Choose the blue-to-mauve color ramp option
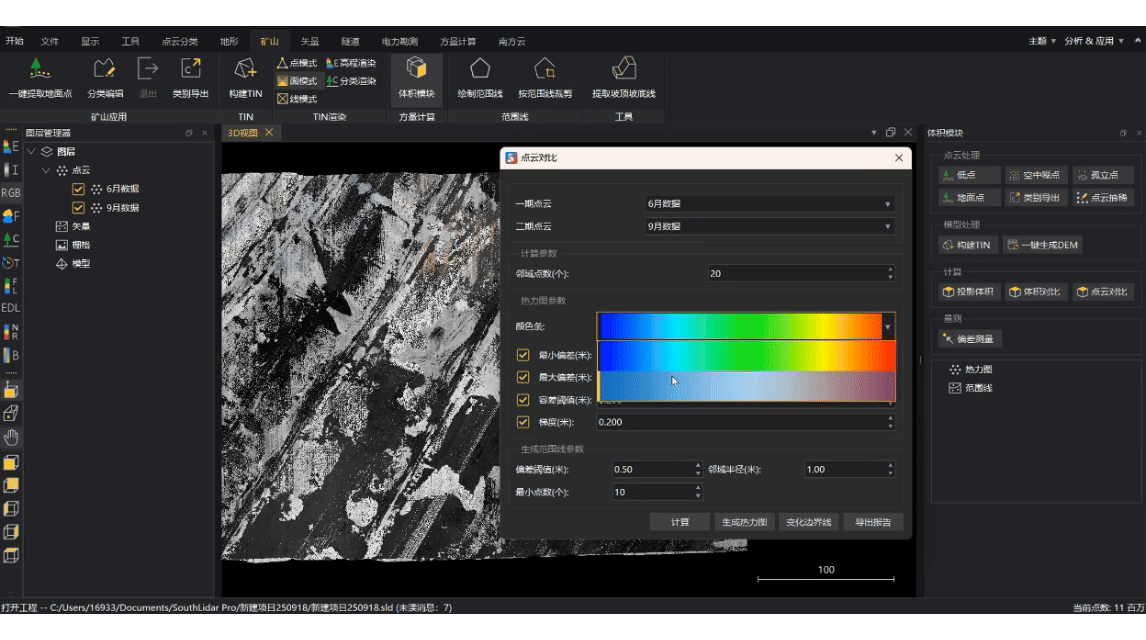1146x640 pixels. 746,386
